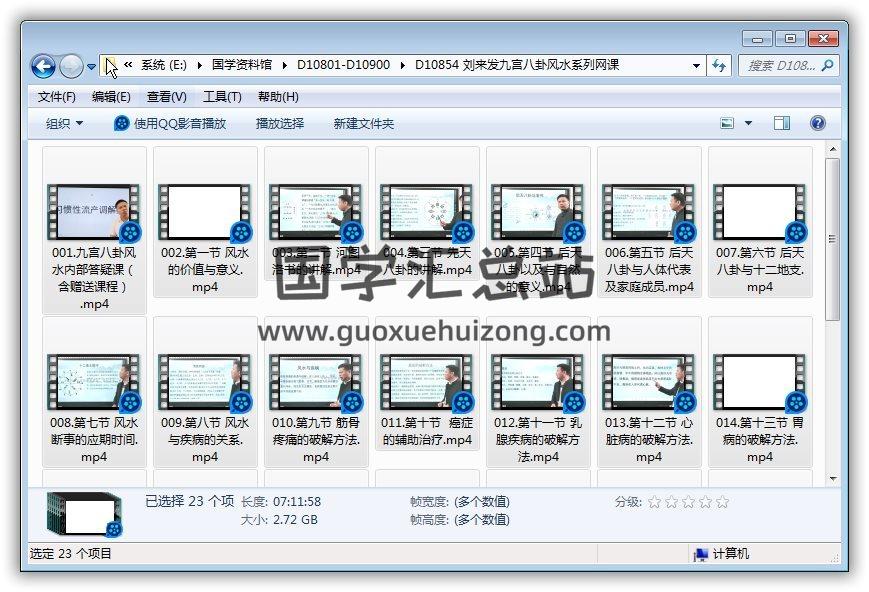Refresh the current folder view
The image size is (869, 592).
719,66
